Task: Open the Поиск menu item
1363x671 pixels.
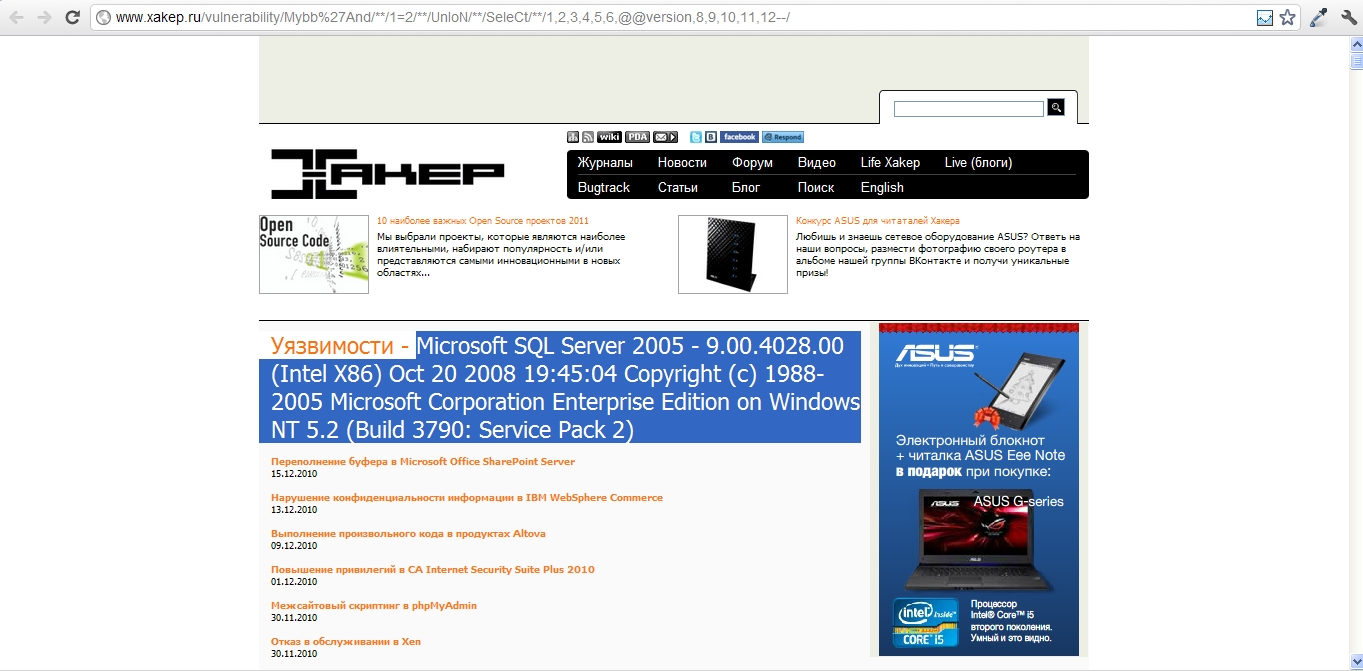Action: pyautogui.click(x=816, y=188)
